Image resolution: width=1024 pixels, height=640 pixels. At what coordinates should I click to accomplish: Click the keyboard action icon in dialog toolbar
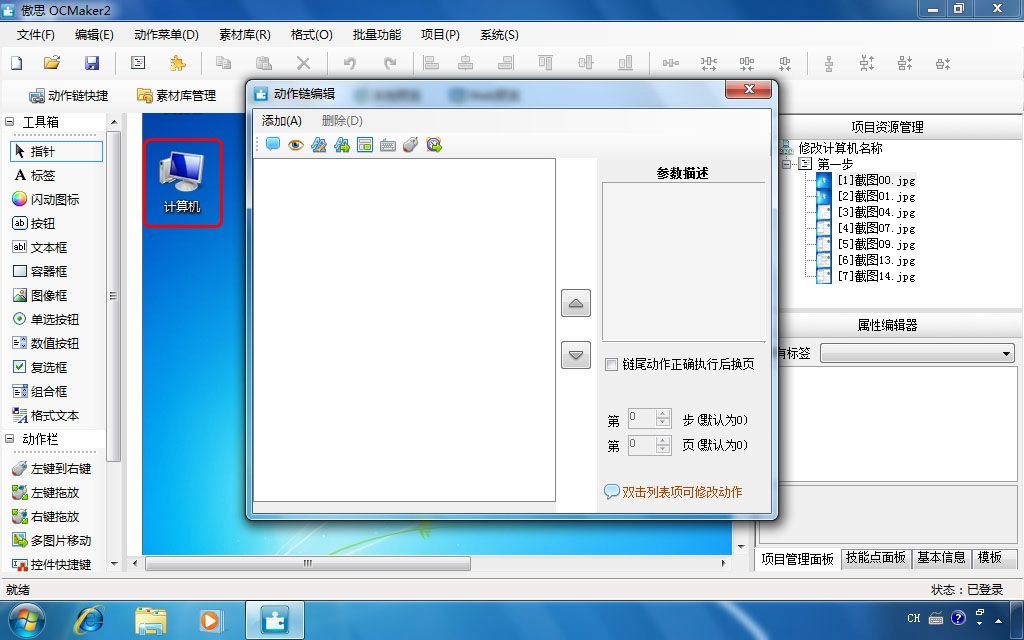click(x=388, y=145)
